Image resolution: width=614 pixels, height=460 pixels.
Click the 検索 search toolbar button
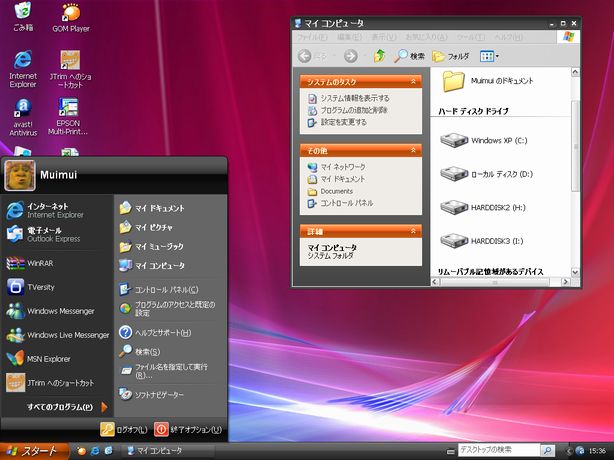pos(409,56)
